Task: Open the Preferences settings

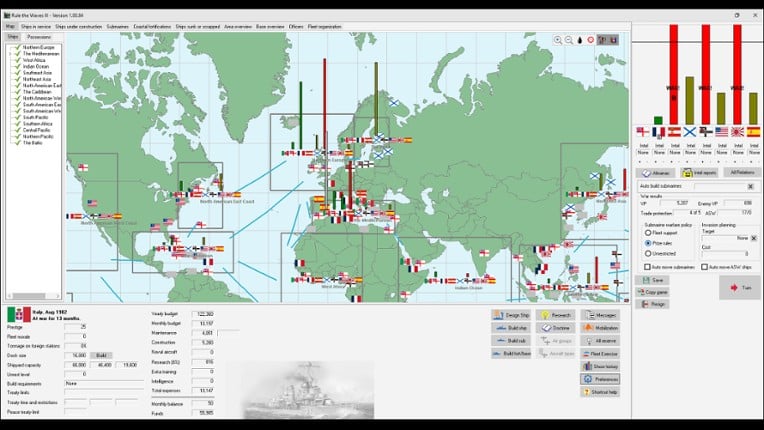Action: click(599, 380)
